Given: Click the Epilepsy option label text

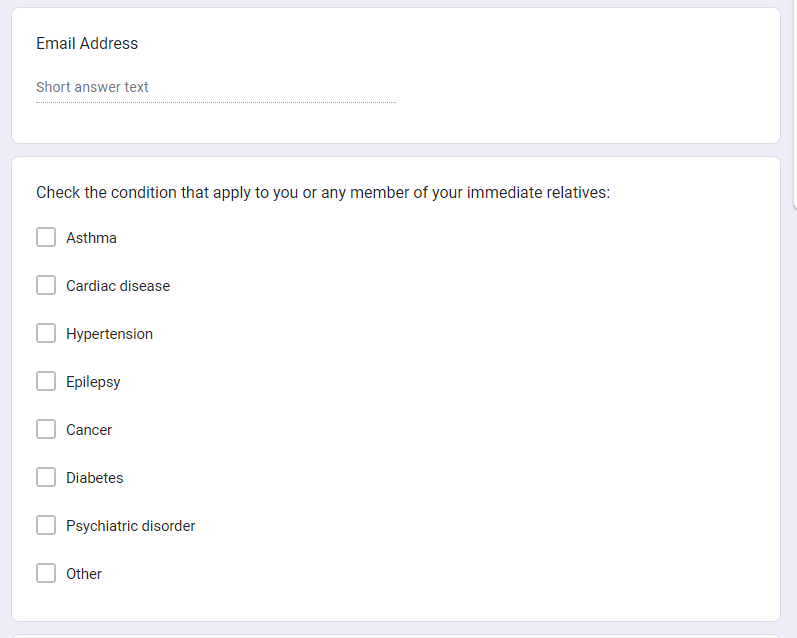Looking at the screenshot, I should 93,382.
